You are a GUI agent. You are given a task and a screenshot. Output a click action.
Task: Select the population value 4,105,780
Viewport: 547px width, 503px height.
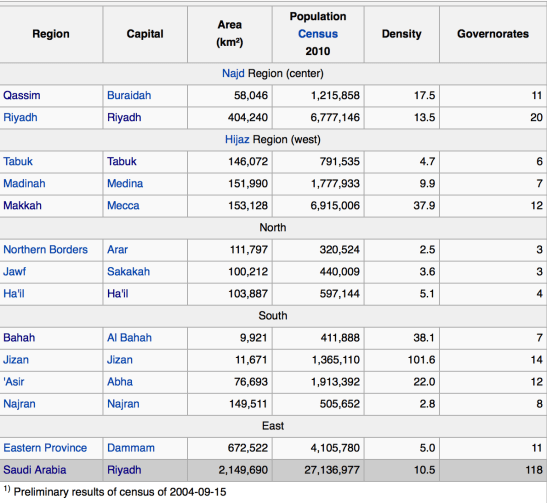point(335,448)
